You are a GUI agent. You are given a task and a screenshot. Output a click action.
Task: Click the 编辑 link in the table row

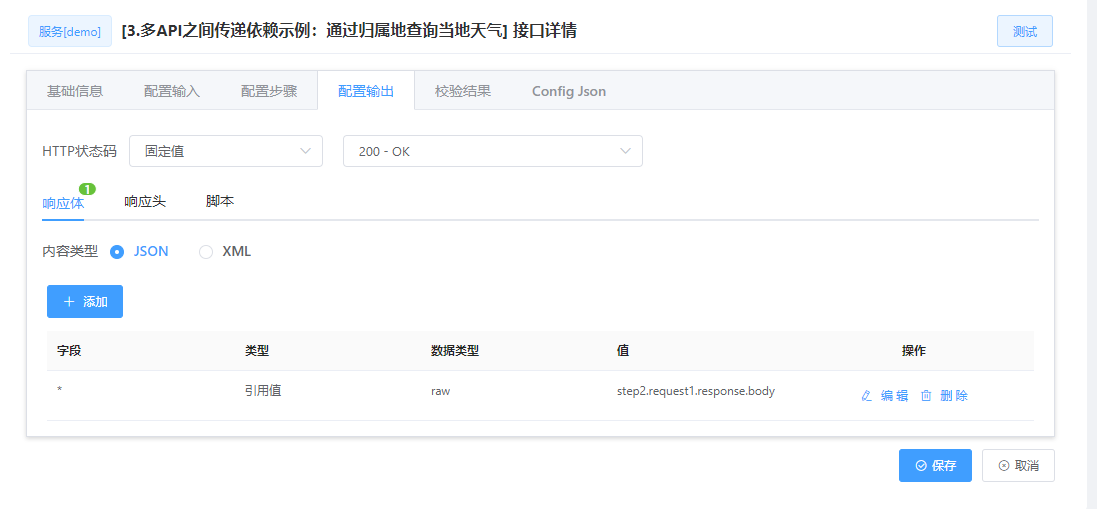point(894,396)
